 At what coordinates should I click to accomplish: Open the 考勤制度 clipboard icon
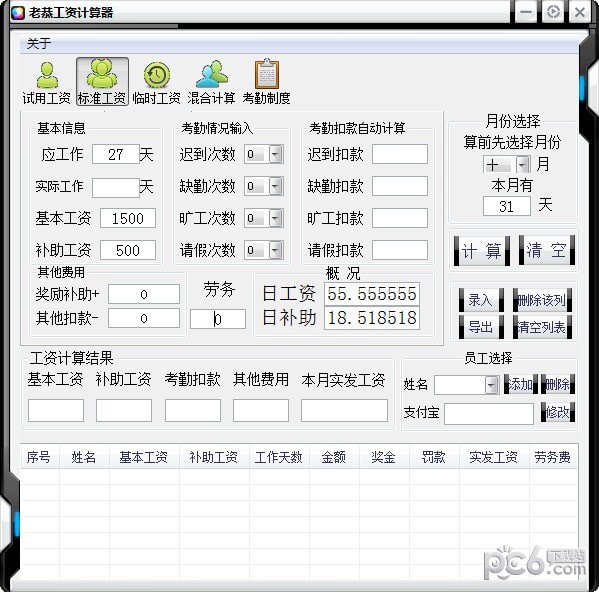click(266, 82)
